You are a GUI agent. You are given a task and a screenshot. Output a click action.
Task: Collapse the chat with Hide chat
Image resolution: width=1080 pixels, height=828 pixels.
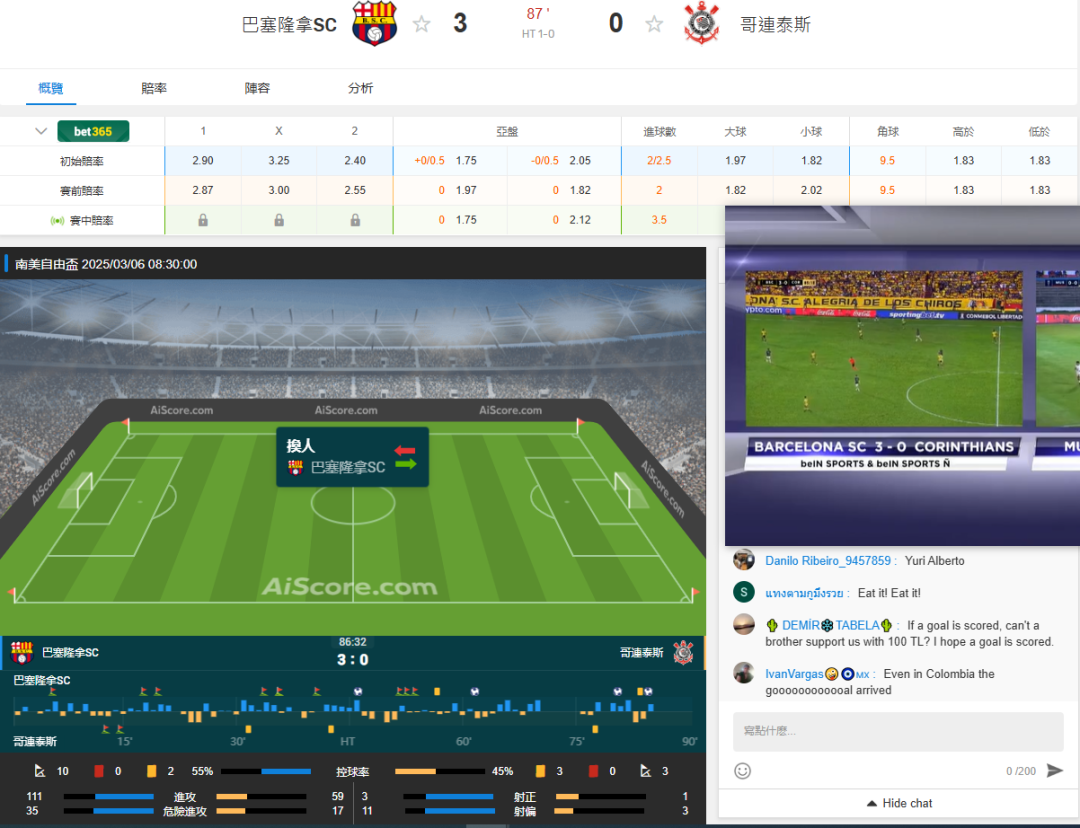(x=899, y=803)
